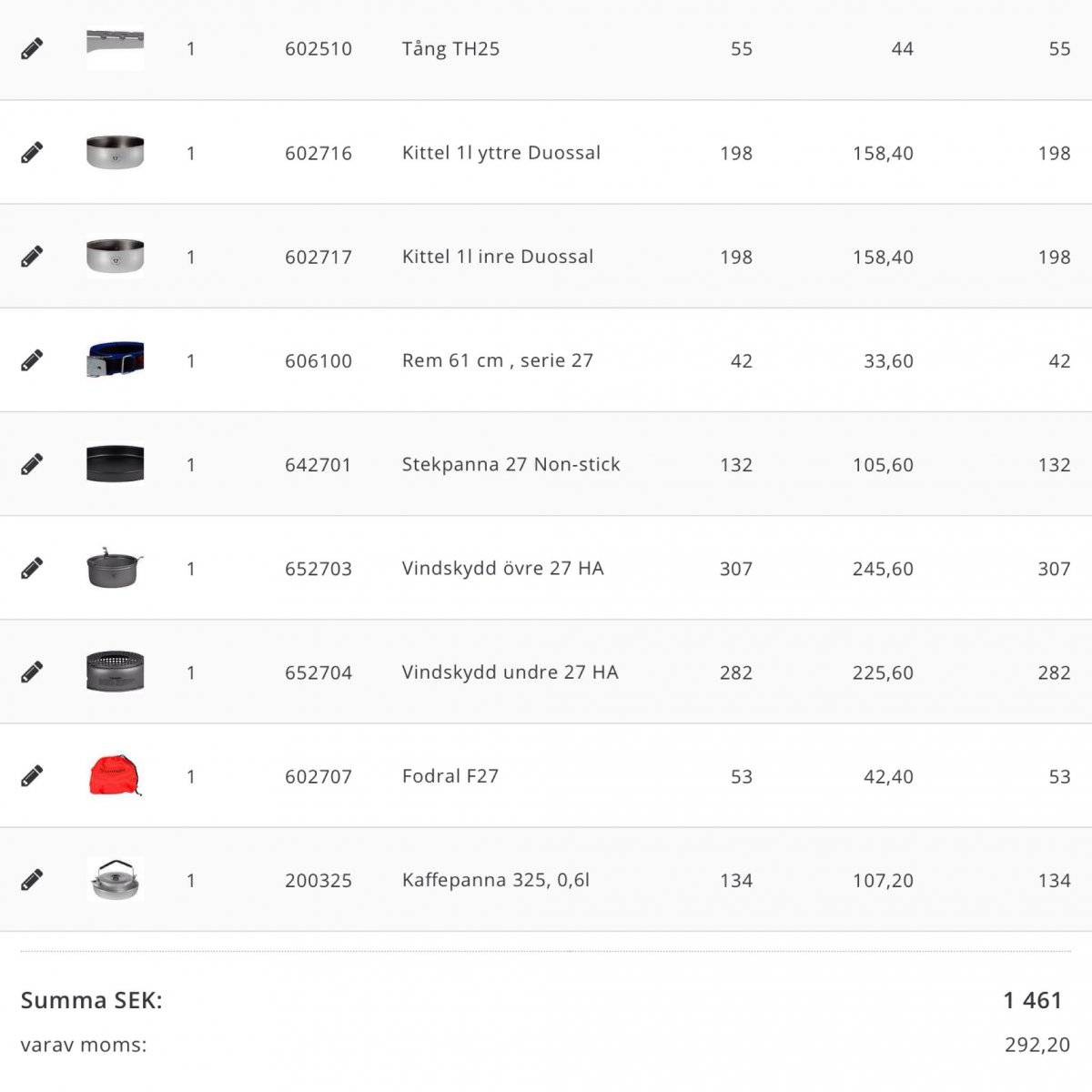Image resolution: width=1092 pixels, height=1092 pixels.
Task: Edit the Kittel 1l yttre Duossal row
Action: [x=32, y=153]
